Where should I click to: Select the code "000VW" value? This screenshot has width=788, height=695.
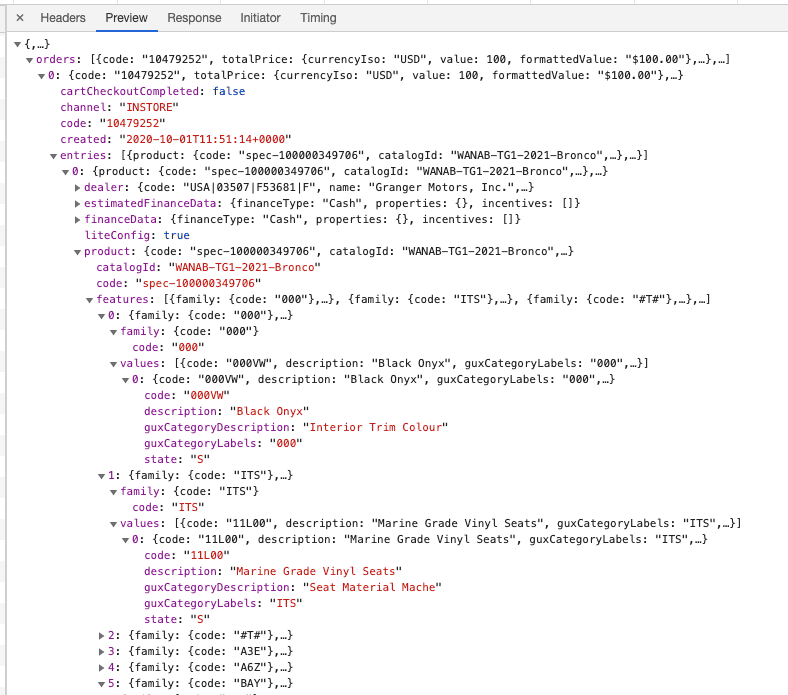coord(207,395)
